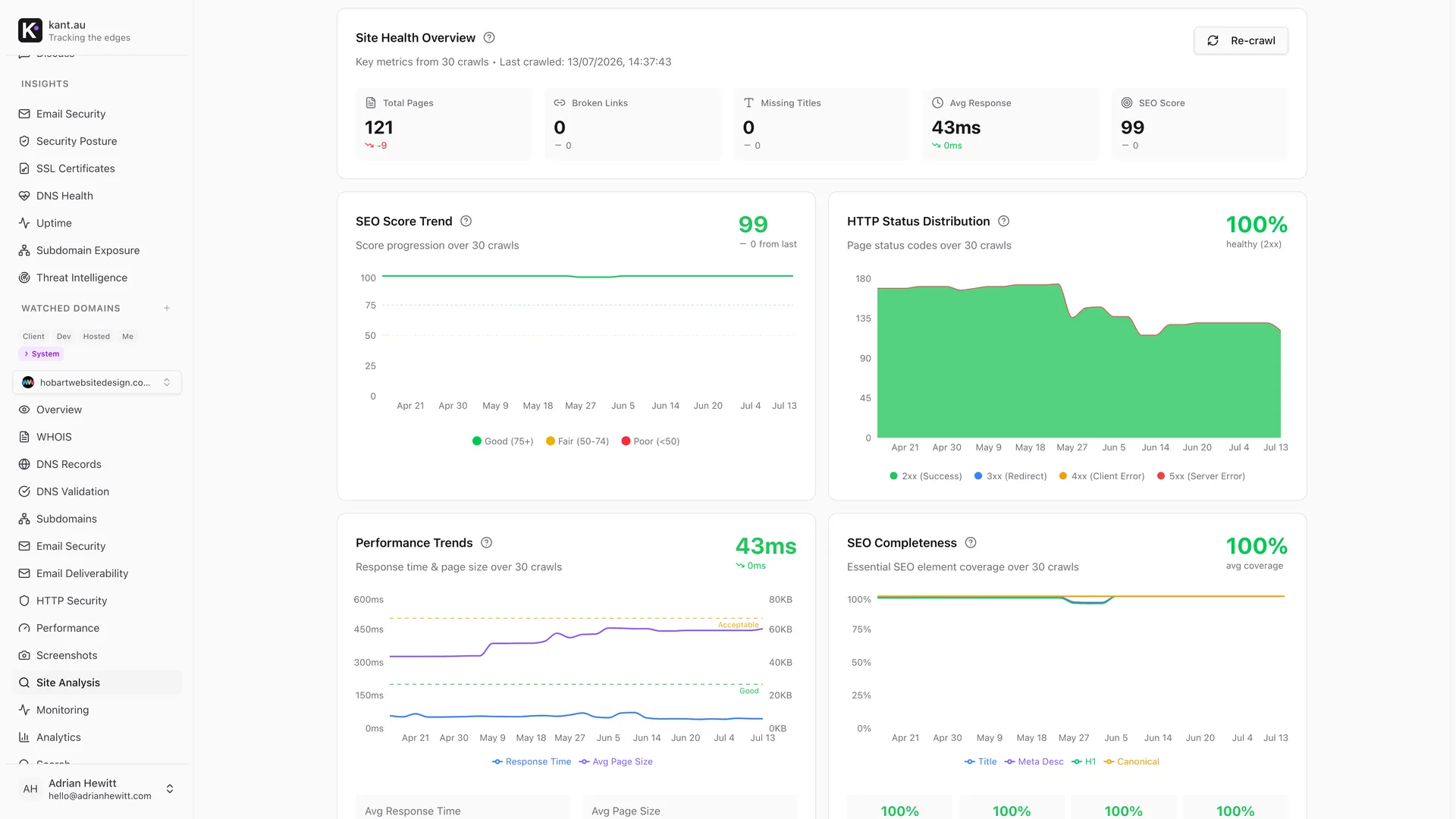
Task: Toggle the Meta Desc legend series
Action: tap(1034, 762)
